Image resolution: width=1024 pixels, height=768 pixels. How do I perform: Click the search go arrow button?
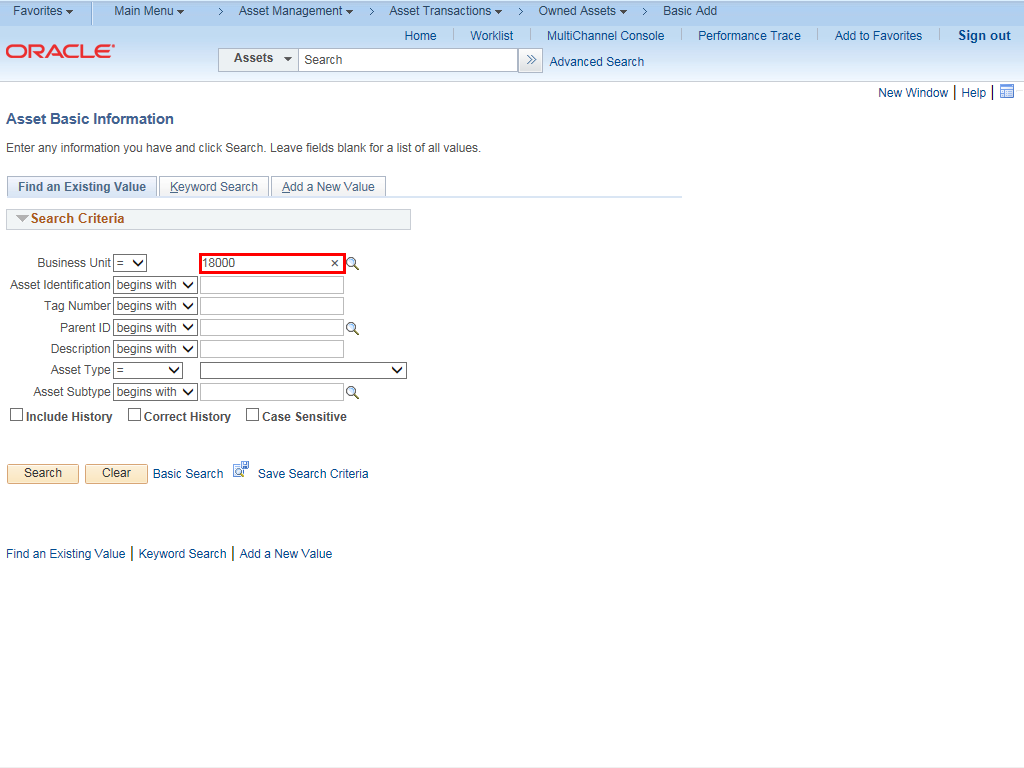(531, 60)
